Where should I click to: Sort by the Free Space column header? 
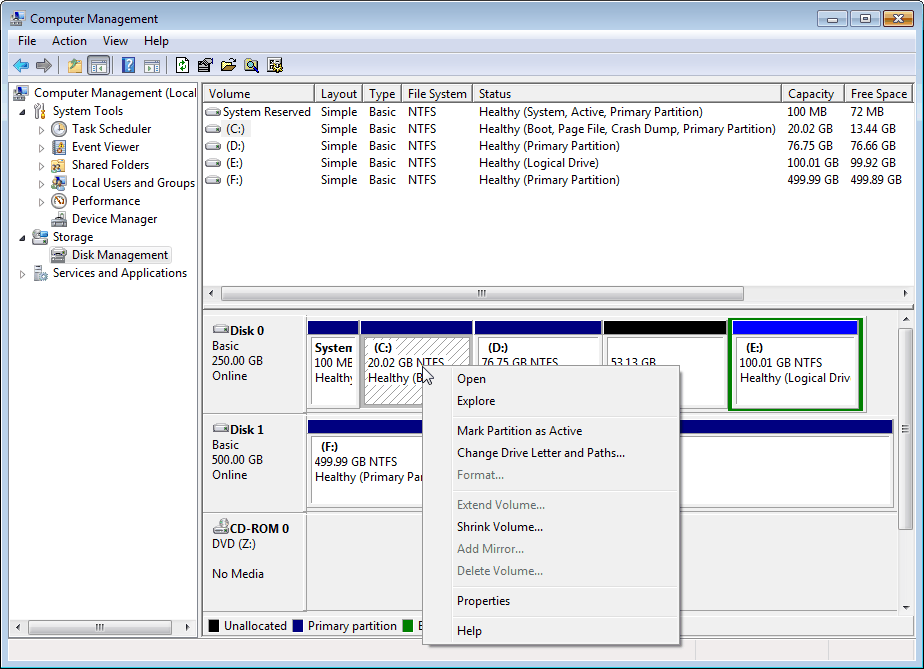[879, 94]
